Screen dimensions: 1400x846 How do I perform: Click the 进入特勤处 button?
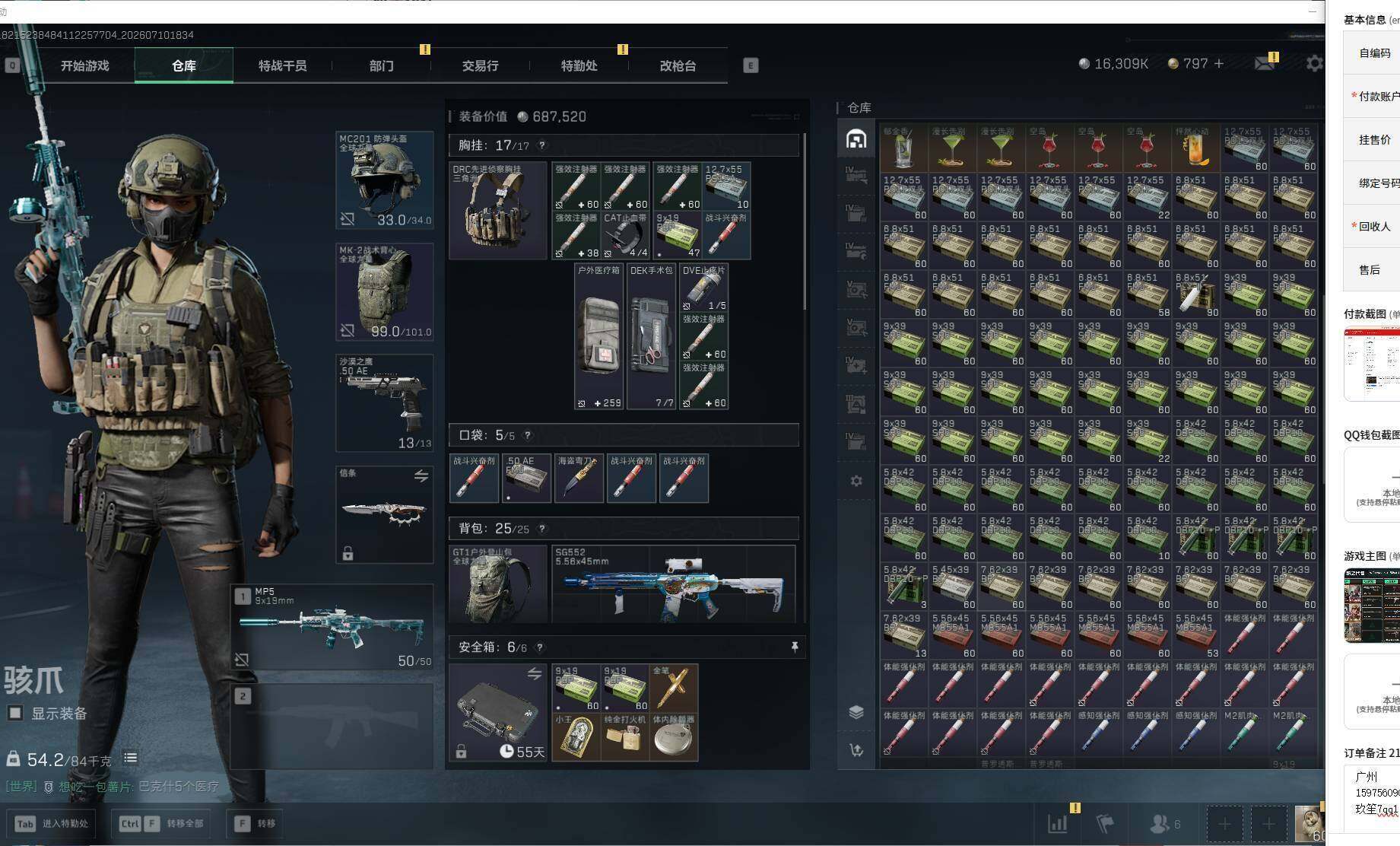(51, 823)
